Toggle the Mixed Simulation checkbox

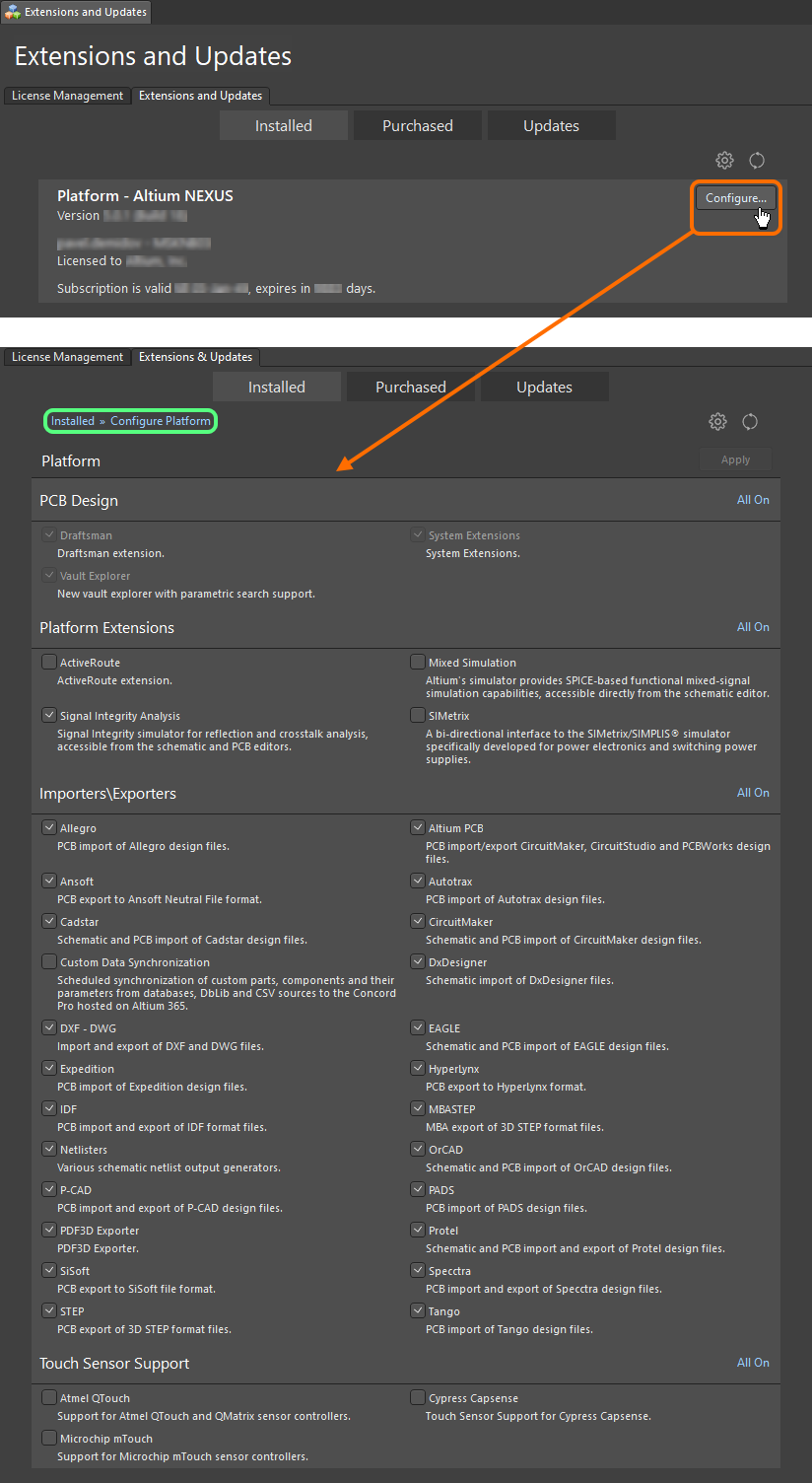coord(418,663)
